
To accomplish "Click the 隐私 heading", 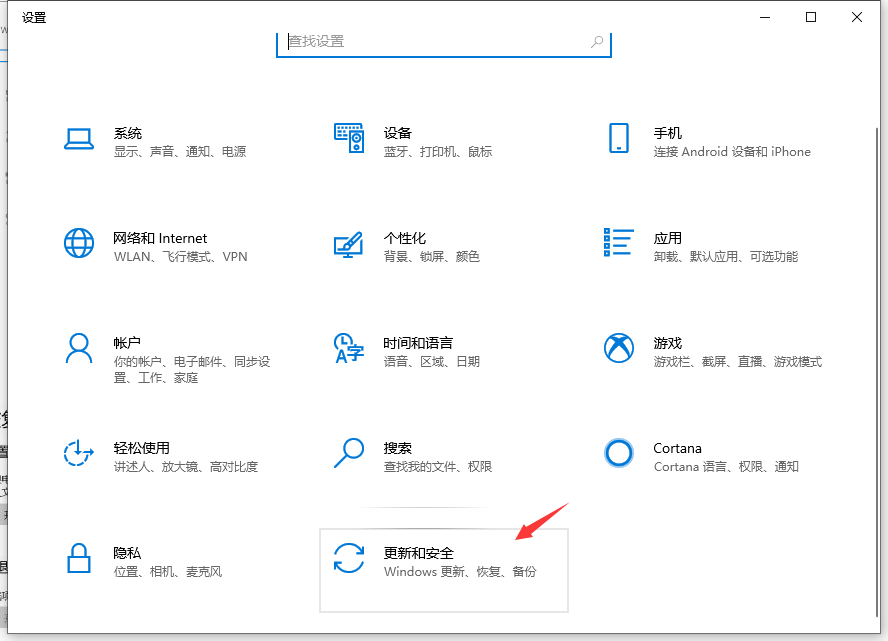I will tap(127, 553).
